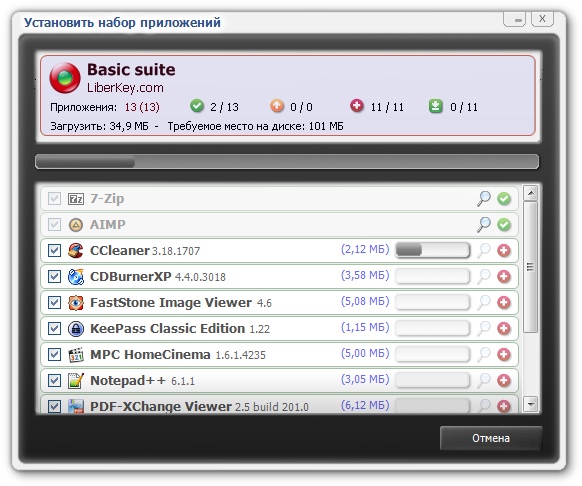
Task: Click the magnifier icon in CCleaner row
Action: 484,251
